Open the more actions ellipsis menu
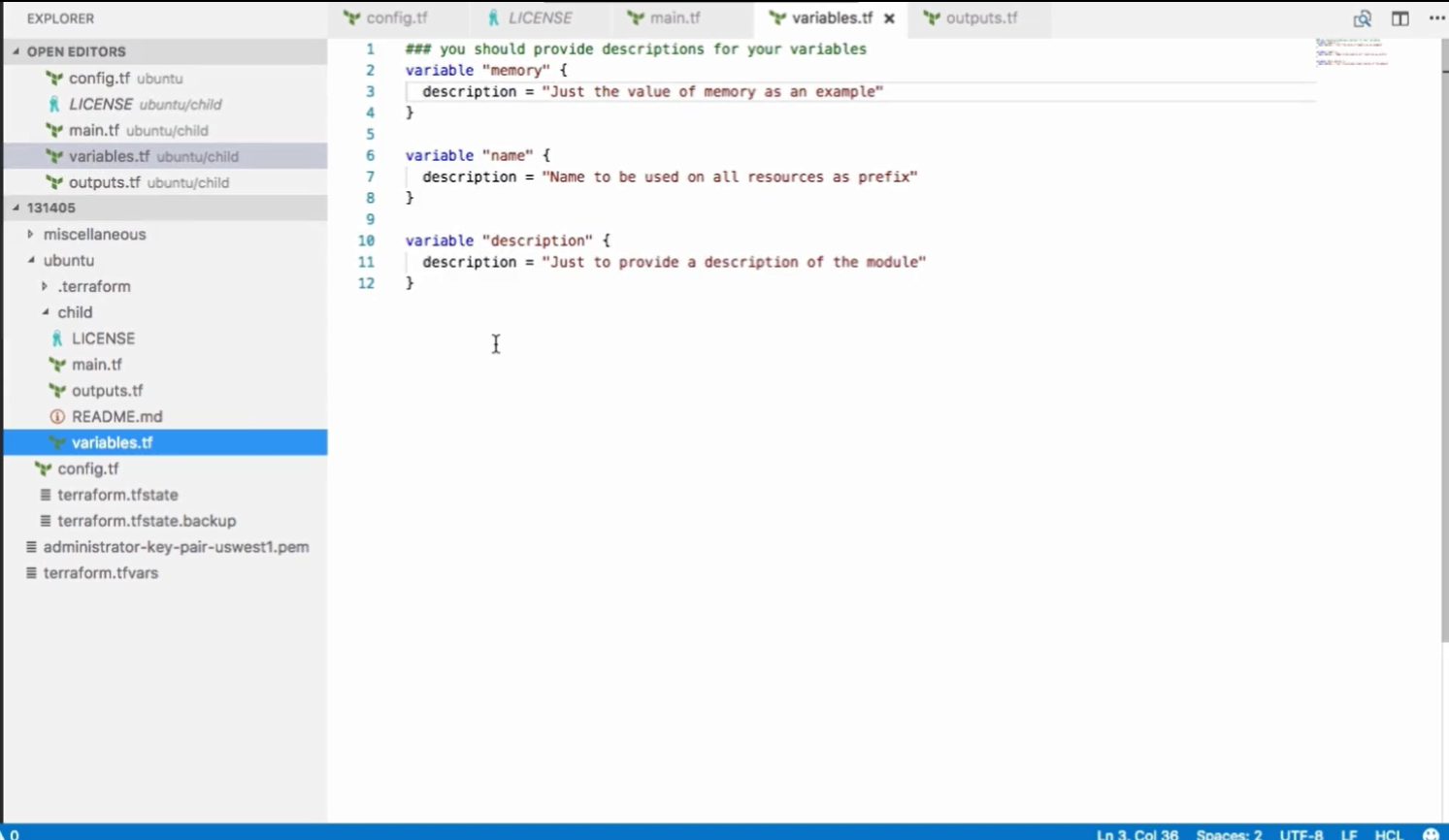This screenshot has width=1449, height=840. click(x=1436, y=18)
